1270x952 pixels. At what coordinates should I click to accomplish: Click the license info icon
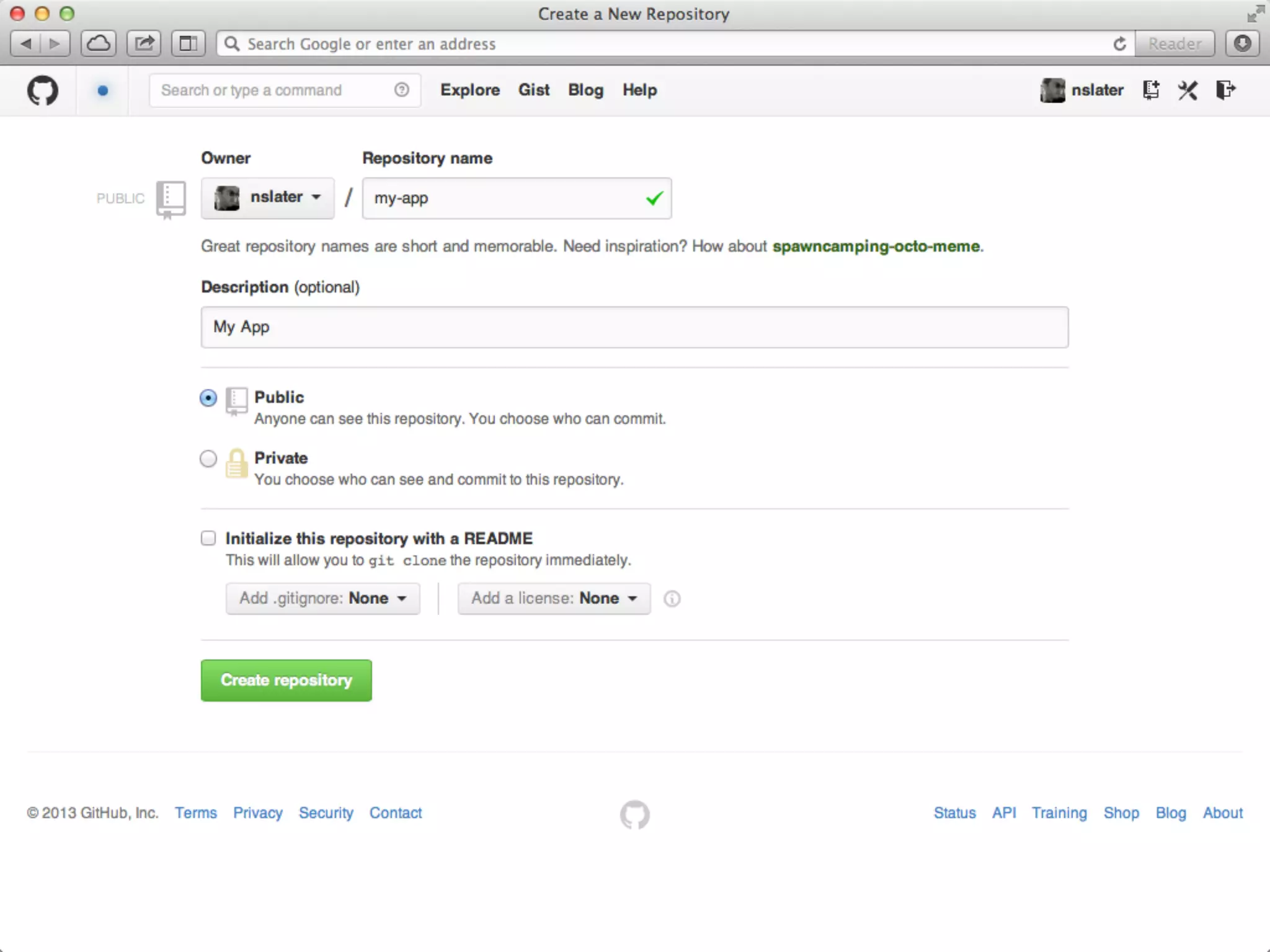(672, 599)
